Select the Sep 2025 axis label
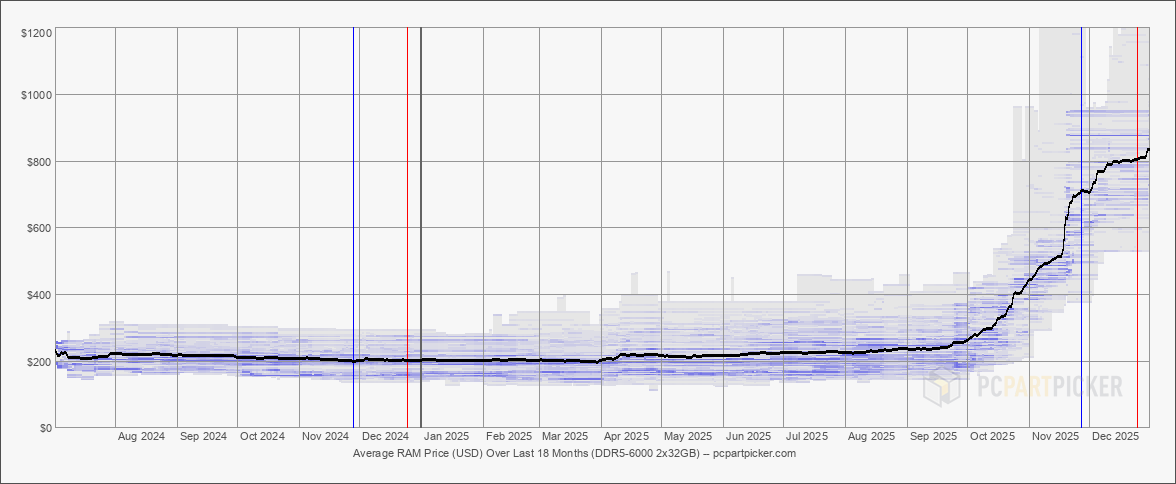 point(934,436)
